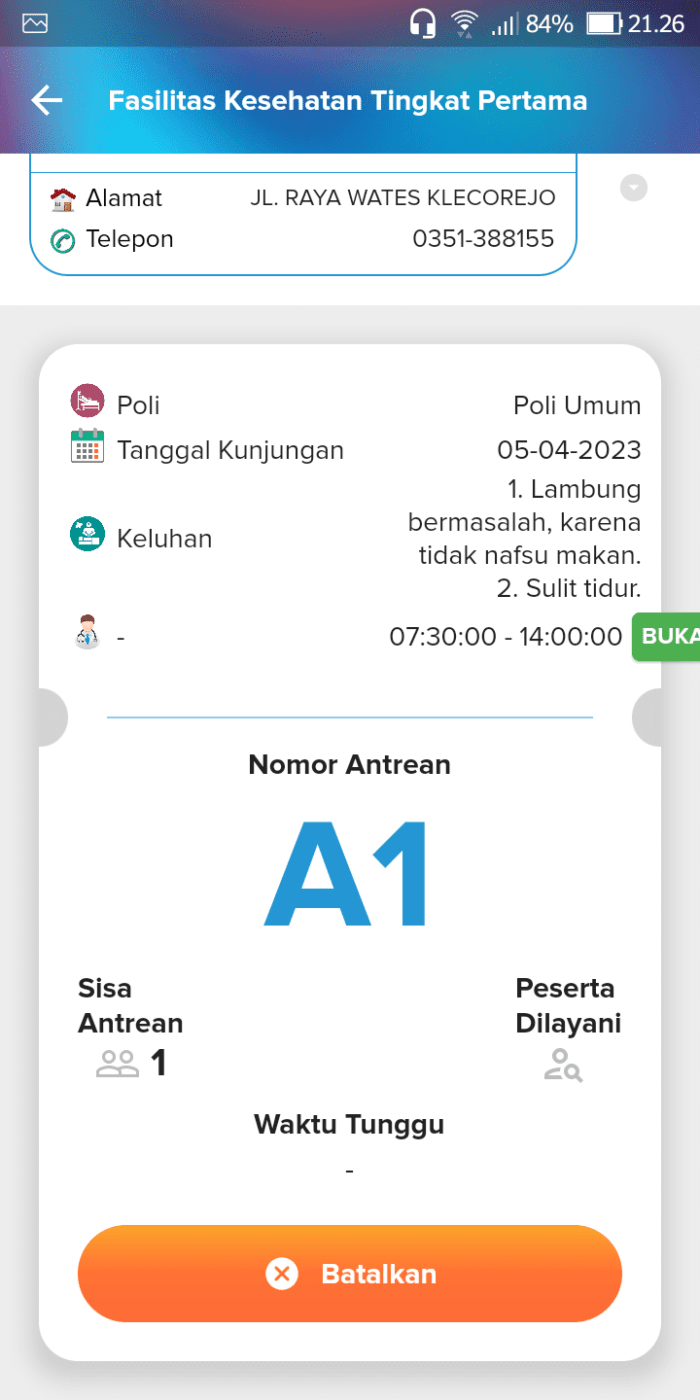Tap the phone icon next to Telepon
This screenshot has height=1400, width=700.
tap(64, 239)
